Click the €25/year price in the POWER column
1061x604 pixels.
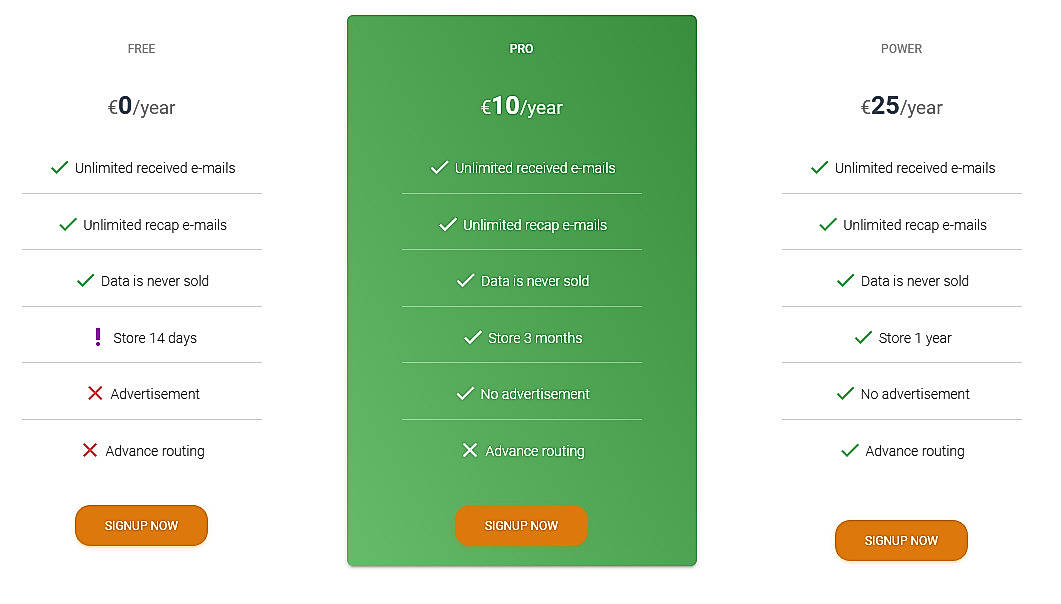point(901,106)
